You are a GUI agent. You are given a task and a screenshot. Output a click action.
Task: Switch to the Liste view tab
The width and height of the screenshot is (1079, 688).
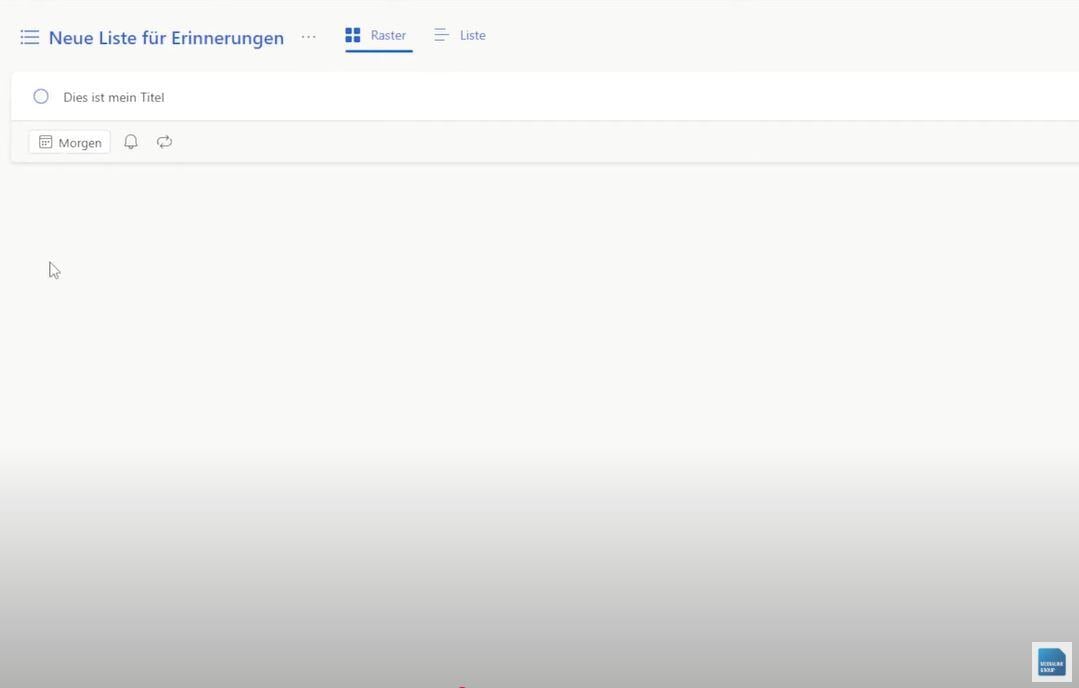[460, 35]
